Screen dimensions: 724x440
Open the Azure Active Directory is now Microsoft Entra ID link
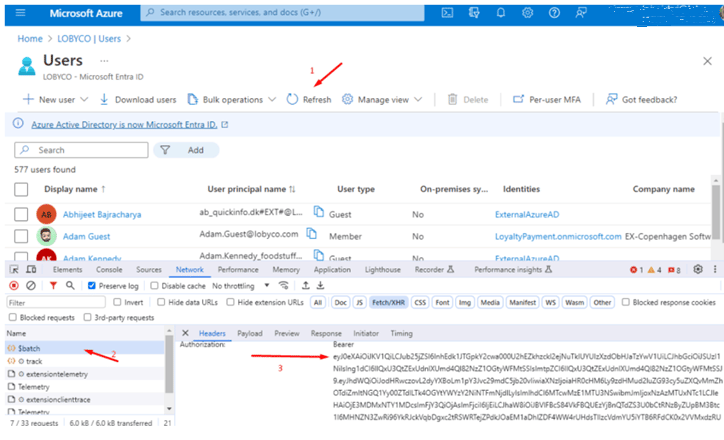124,125
